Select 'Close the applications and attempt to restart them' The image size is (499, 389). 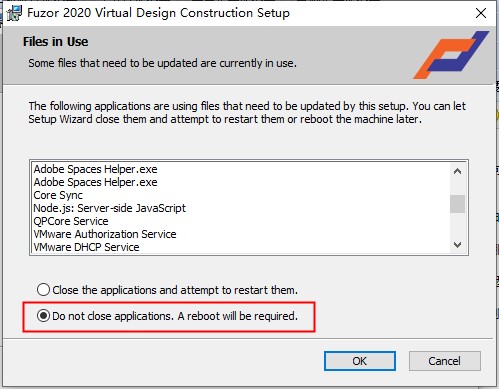click(x=167, y=290)
